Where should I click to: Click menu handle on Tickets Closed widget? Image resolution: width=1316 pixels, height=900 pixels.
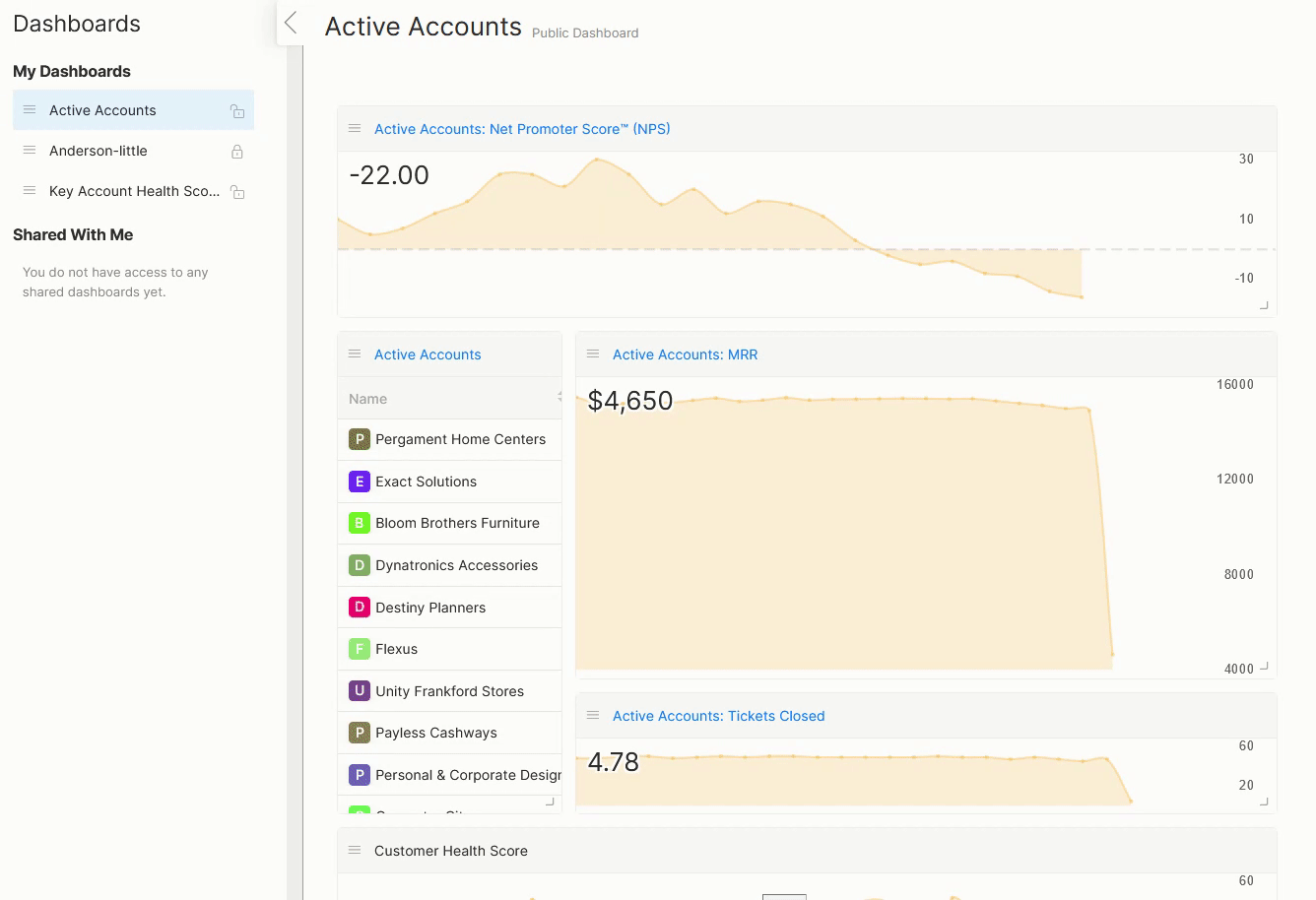(593, 716)
